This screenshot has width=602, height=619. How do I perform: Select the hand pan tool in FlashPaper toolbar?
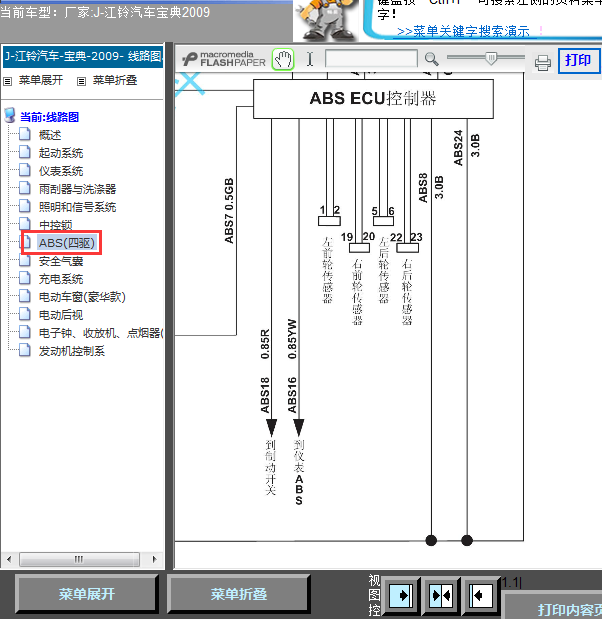coord(283,60)
